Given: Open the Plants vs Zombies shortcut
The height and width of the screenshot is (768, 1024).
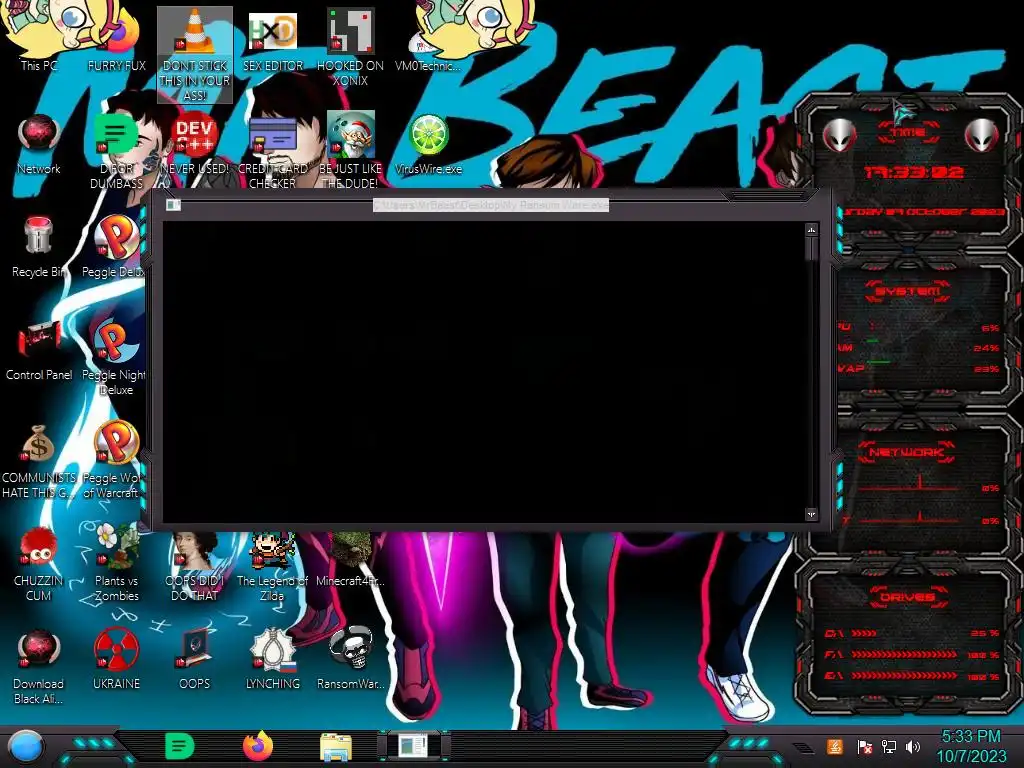Looking at the screenshot, I should 116,564.
